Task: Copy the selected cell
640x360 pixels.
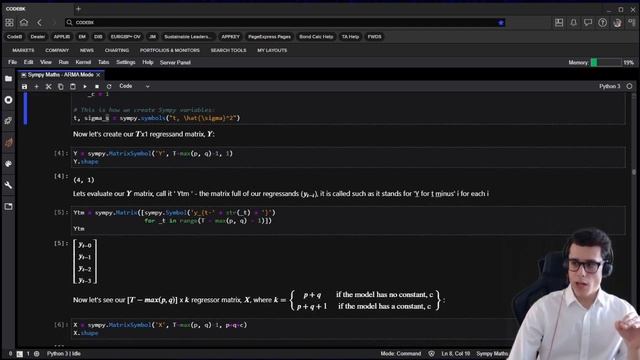Action: (x=60, y=87)
